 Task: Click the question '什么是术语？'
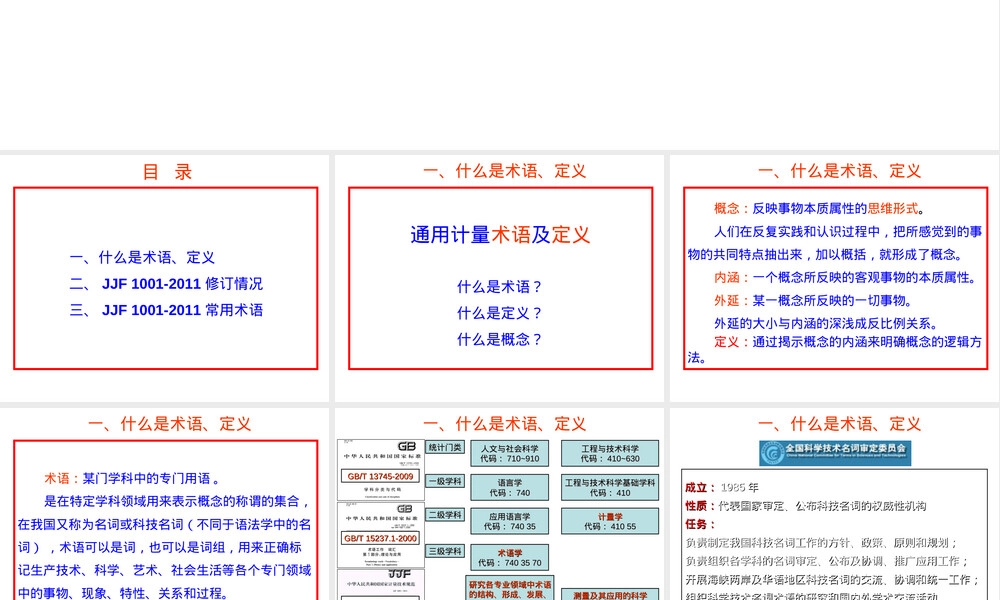pyautogui.click(x=500, y=287)
